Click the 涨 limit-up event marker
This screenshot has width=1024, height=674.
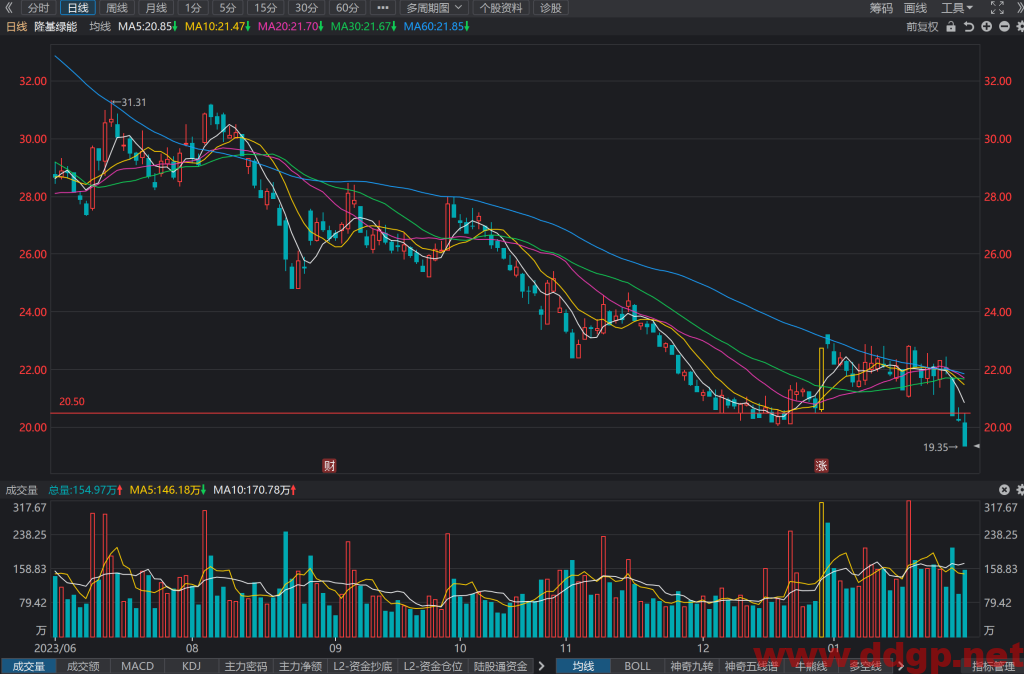821,466
